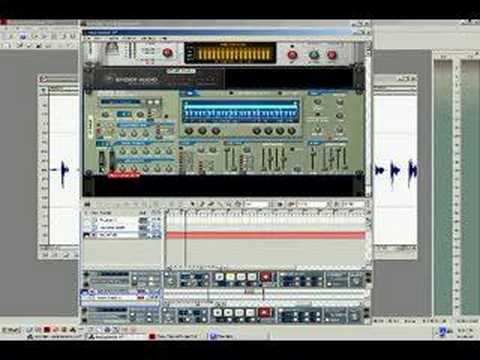Click the rewind button in upper transport panel

click(x=241, y=277)
